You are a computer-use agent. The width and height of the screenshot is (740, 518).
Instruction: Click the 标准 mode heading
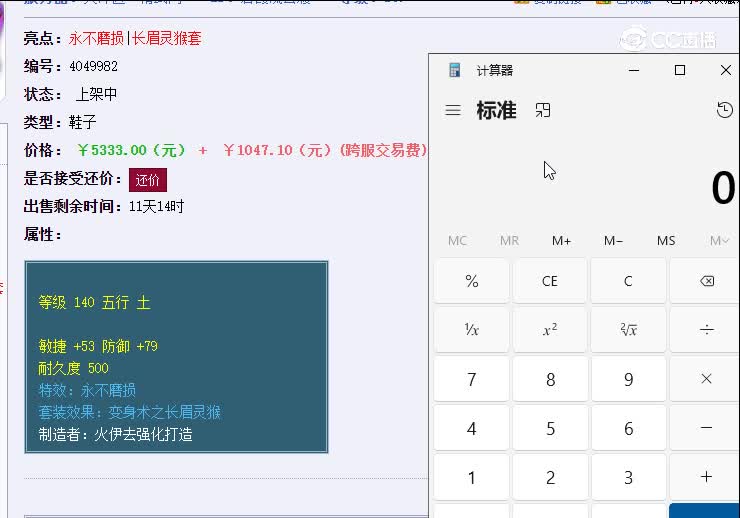point(496,110)
